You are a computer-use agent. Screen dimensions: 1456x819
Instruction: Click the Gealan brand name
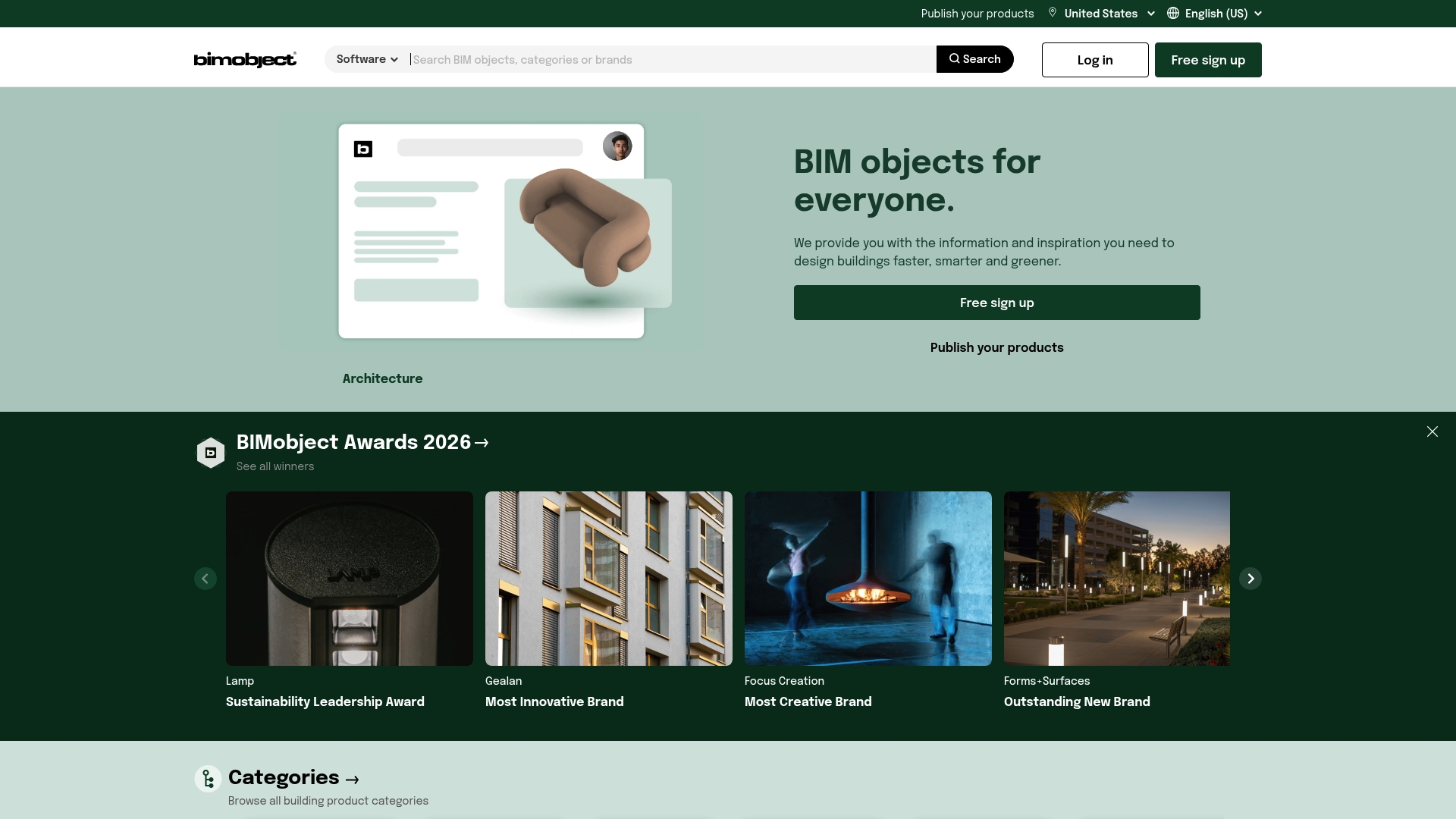pyautogui.click(x=504, y=681)
